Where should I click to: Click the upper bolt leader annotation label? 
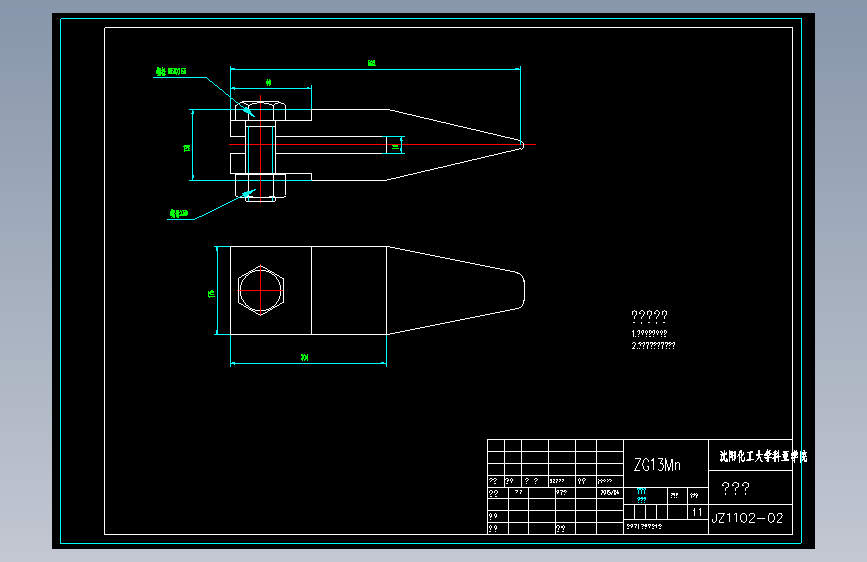[x=171, y=71]
